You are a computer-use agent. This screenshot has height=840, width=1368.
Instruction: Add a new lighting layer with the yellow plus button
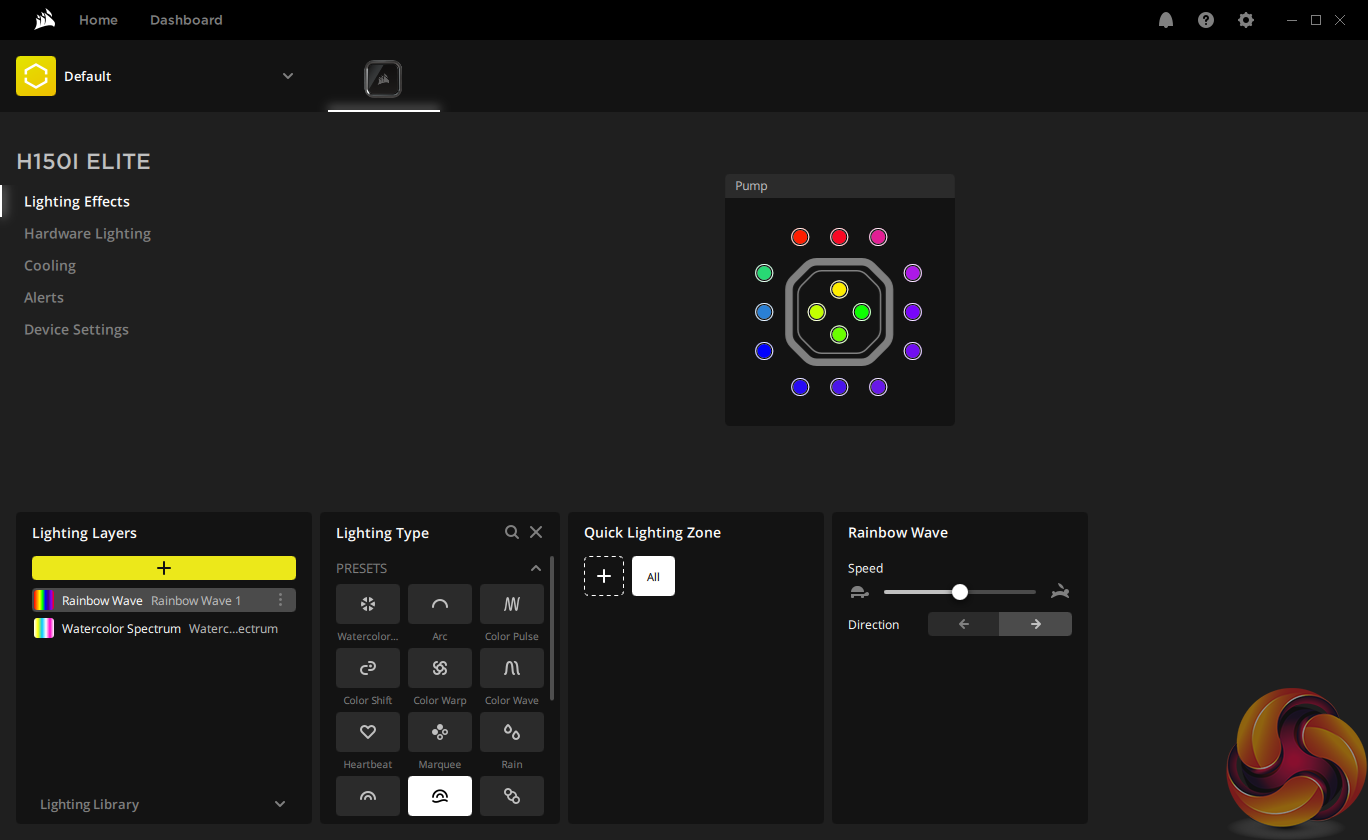[164, 568]
